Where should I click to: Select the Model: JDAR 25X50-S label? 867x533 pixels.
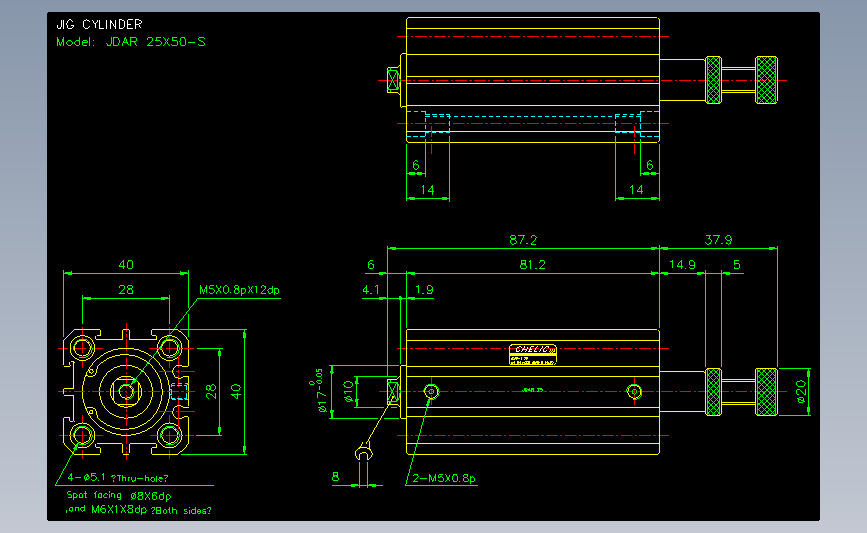coord(131,42)
